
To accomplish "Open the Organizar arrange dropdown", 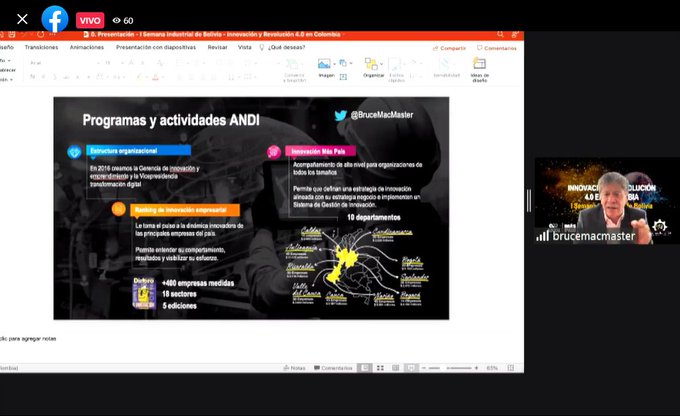I will [x=374, y=68].
